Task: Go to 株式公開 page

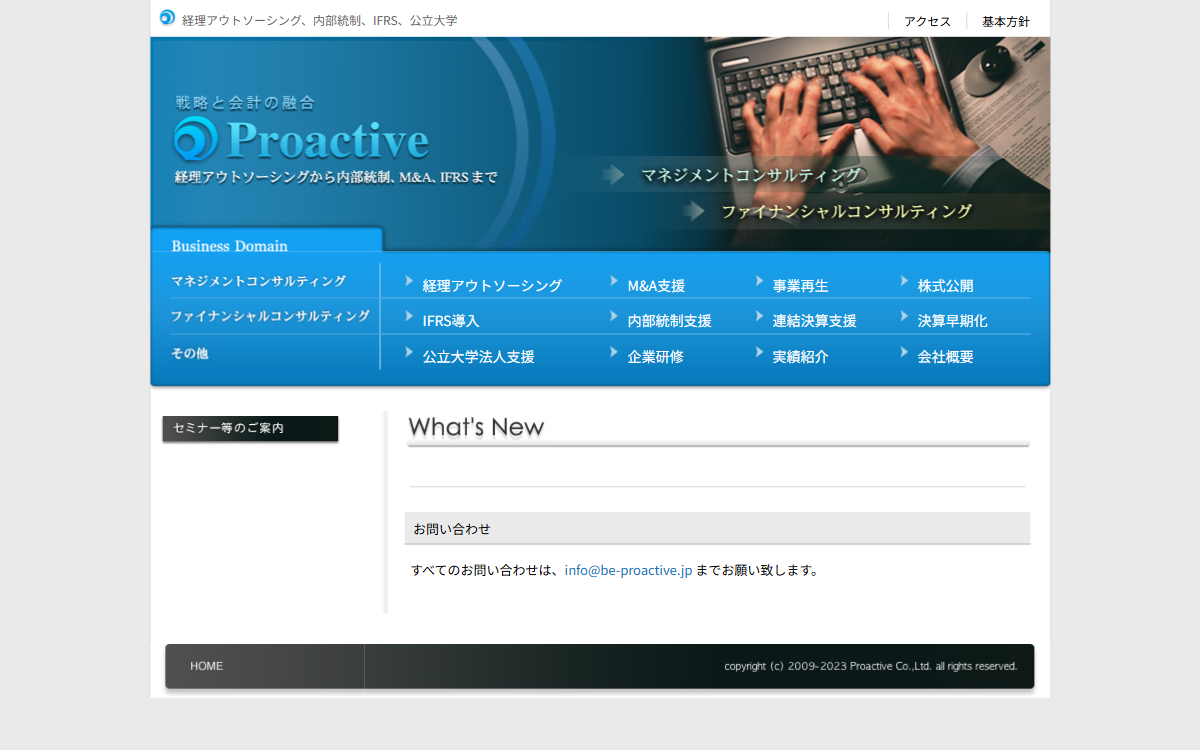Action: (945, 286)
